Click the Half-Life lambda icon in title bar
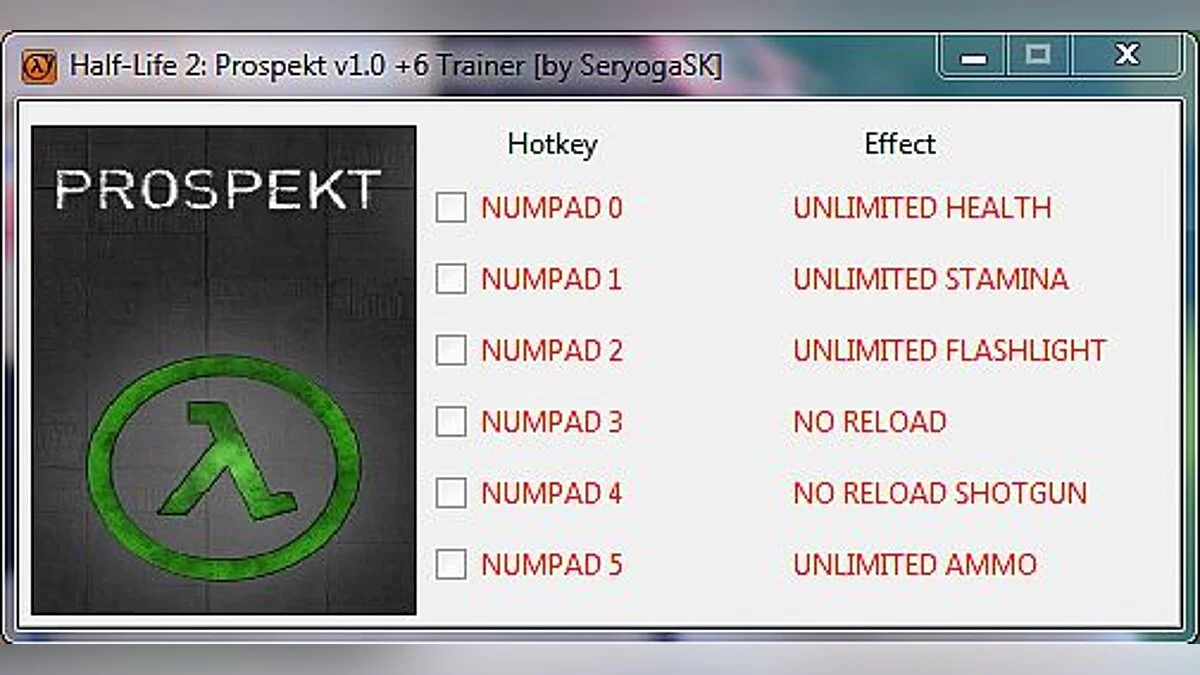The image size is (1200, 675). click(39, 66)
